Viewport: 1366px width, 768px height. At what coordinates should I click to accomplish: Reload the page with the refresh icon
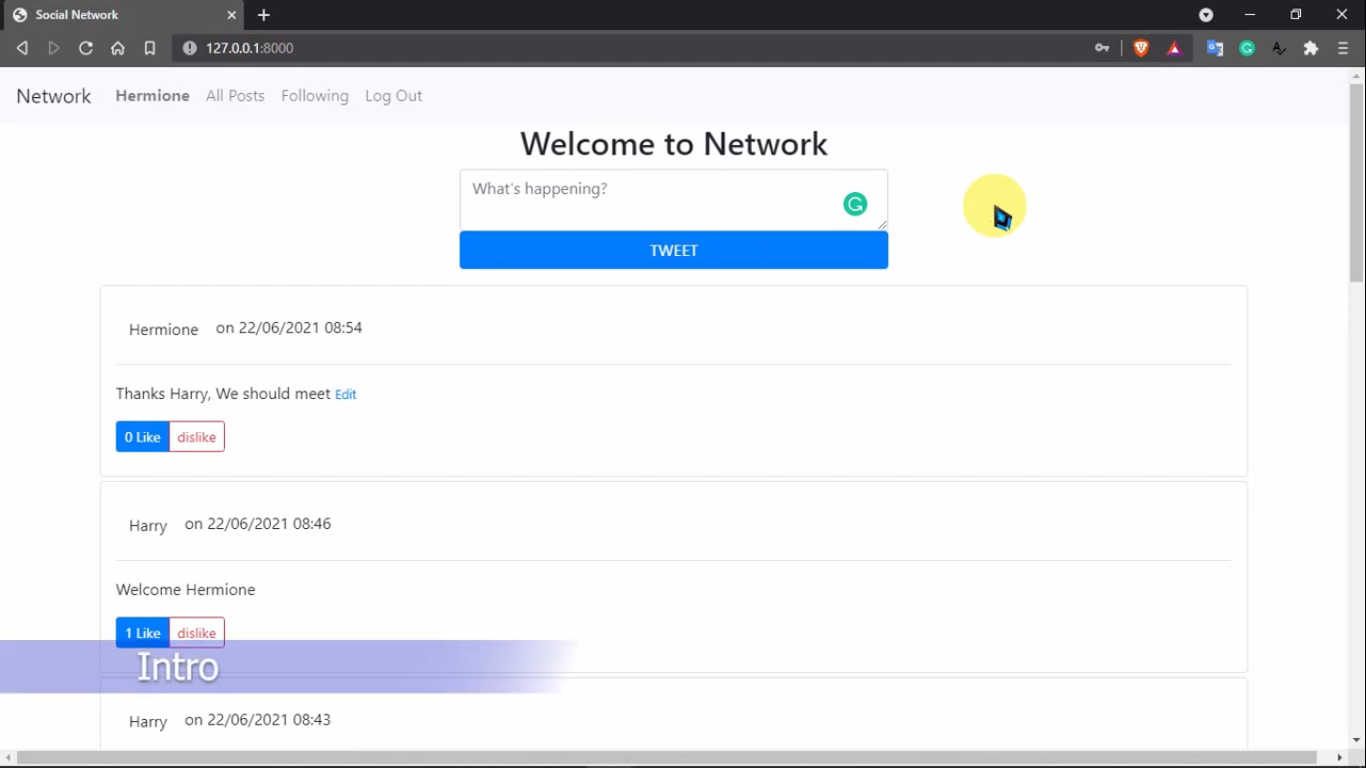pos(86,48)
